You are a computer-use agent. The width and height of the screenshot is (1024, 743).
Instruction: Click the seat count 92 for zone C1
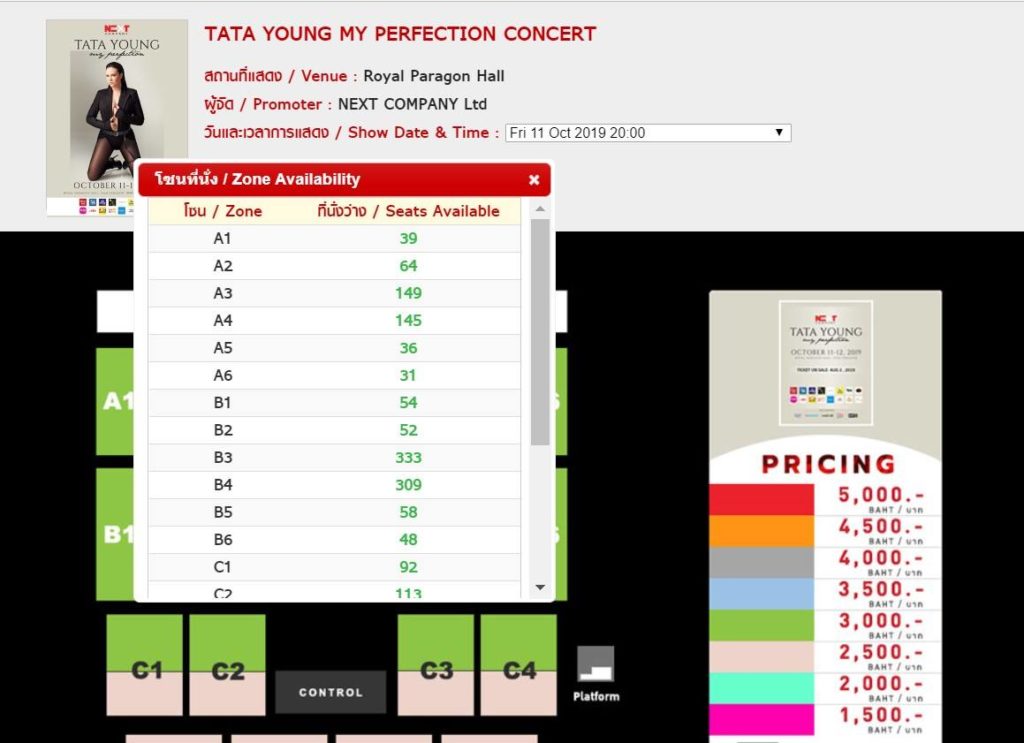click(x=408, y=567)
